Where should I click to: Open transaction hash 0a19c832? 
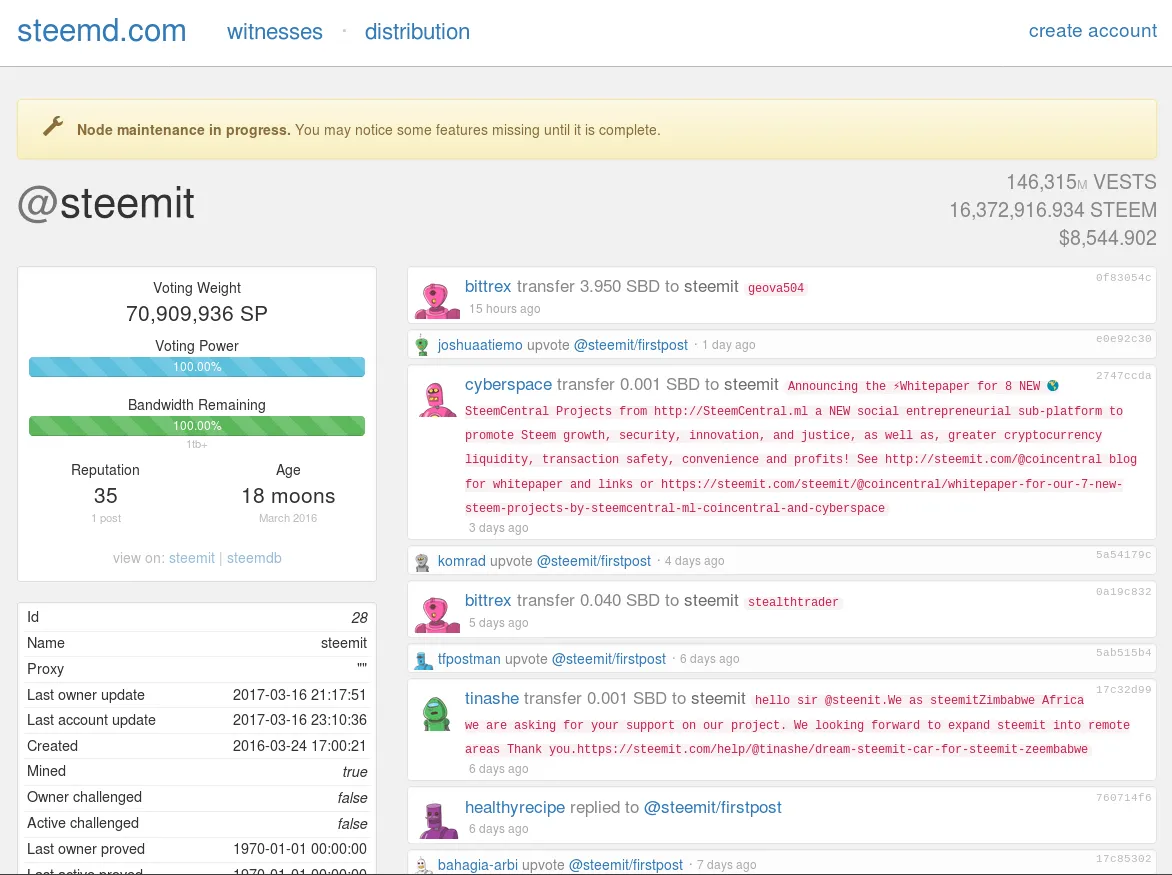click(1123, 592)
